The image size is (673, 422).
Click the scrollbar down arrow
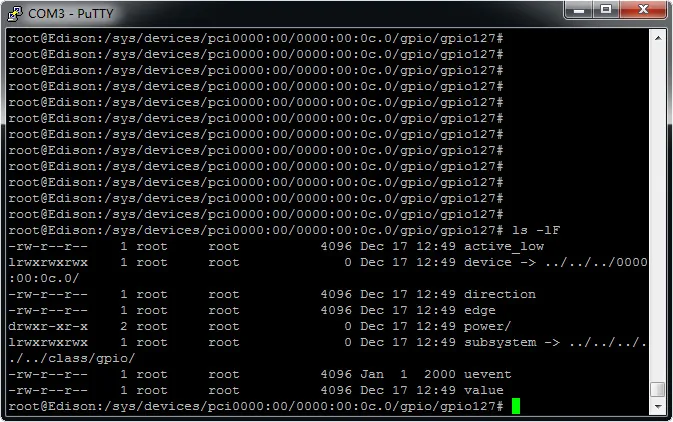point(657,407)
